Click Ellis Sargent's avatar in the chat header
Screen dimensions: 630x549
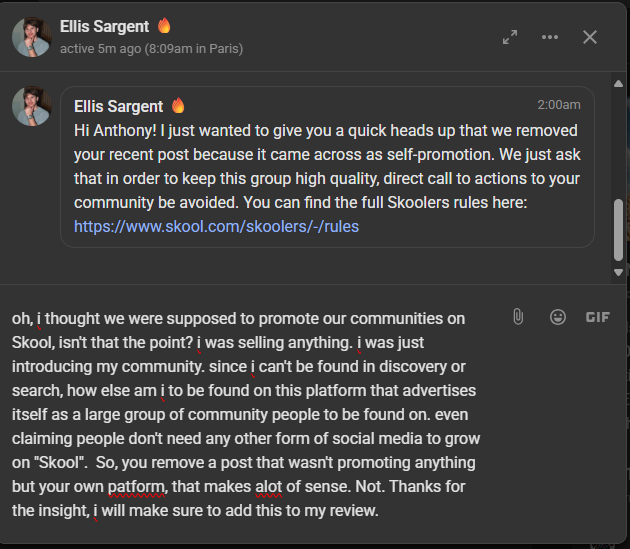click(31, 37)
